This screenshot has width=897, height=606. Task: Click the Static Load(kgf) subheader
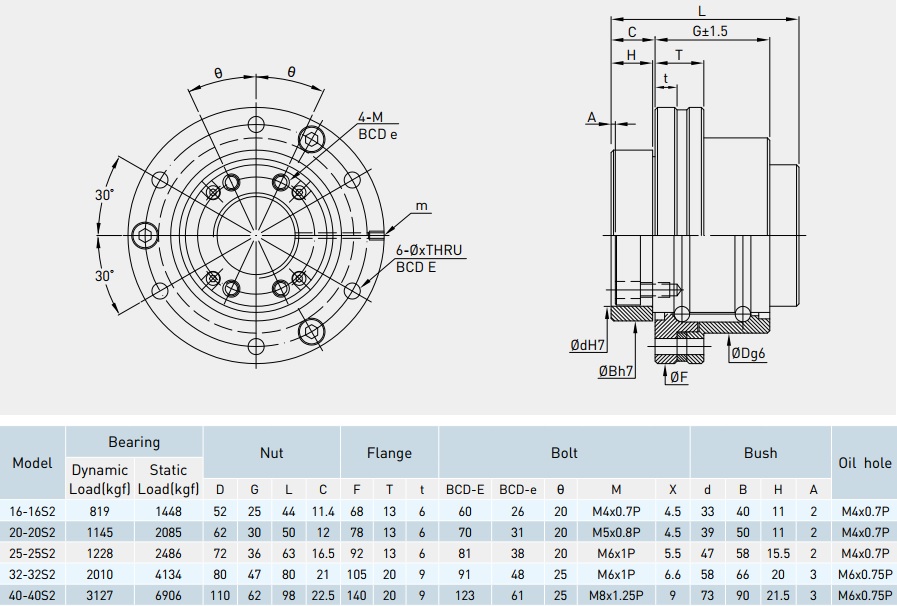point(168,479)
